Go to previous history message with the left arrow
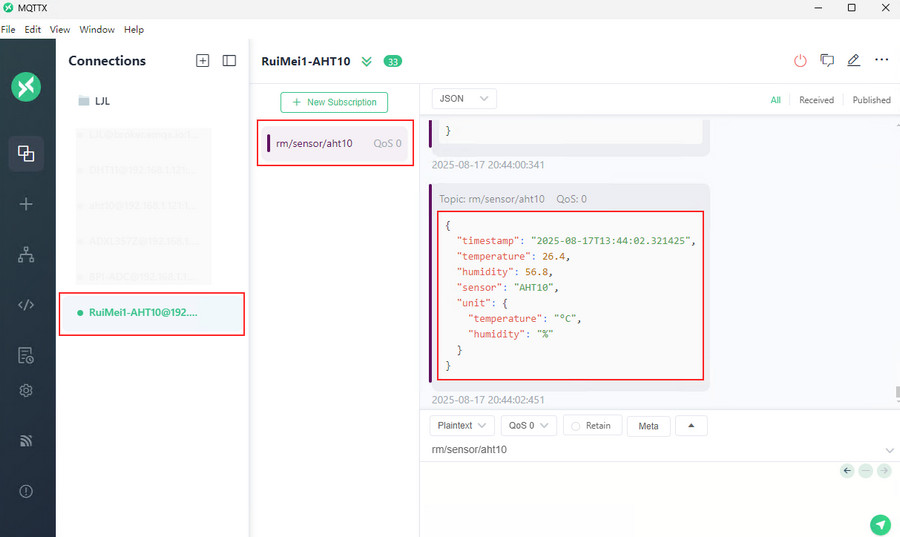The height and width of the screenshot is (537, 900). pyautogui.click(x=847, y=471)
